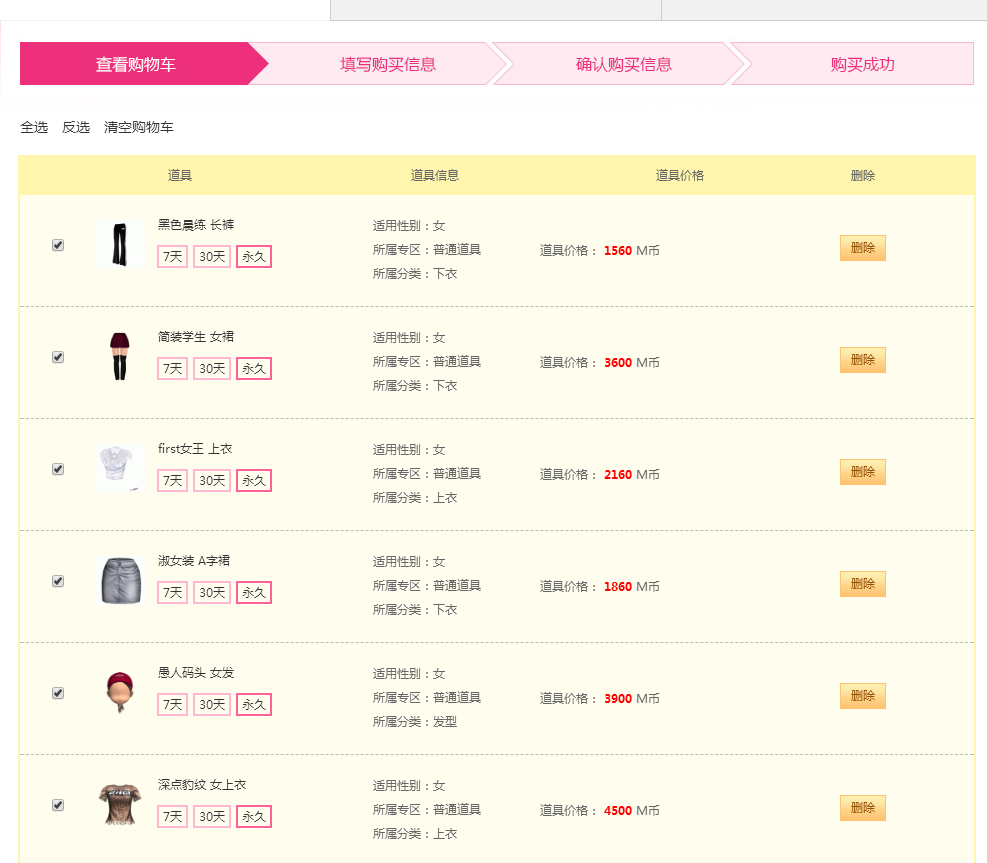Remove 深点豹纹 女上衣 with 删除 button
The image size is (987, 863).
(x=862, y=808)
